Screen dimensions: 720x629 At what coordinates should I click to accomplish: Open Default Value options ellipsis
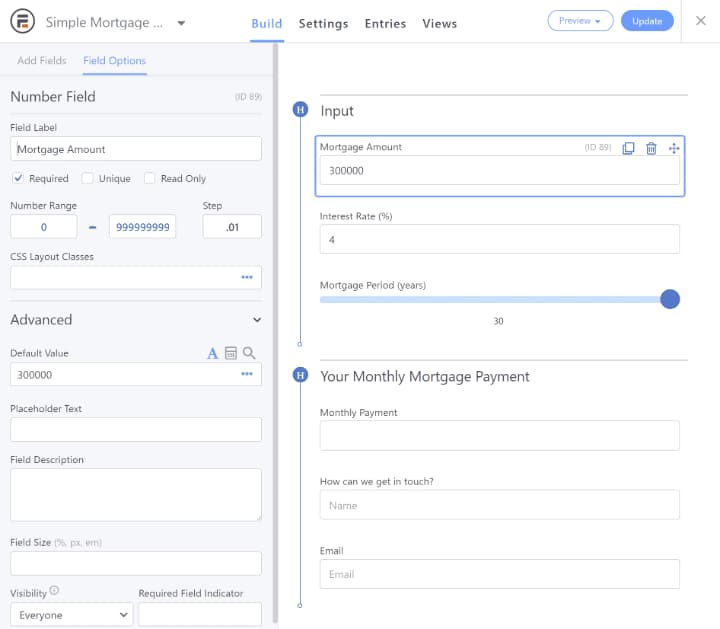coord(247,374)
